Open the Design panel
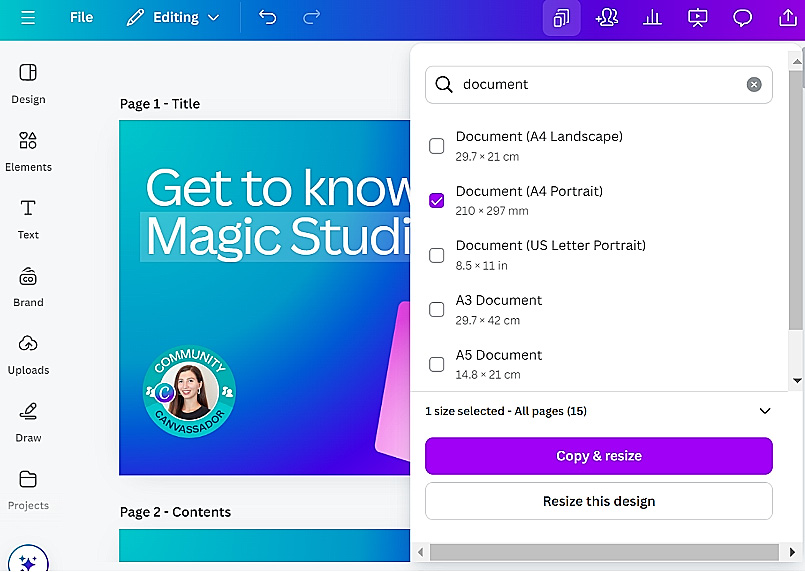Image resolution: width=805 pixels, height=572 pixels. (28, 84)
